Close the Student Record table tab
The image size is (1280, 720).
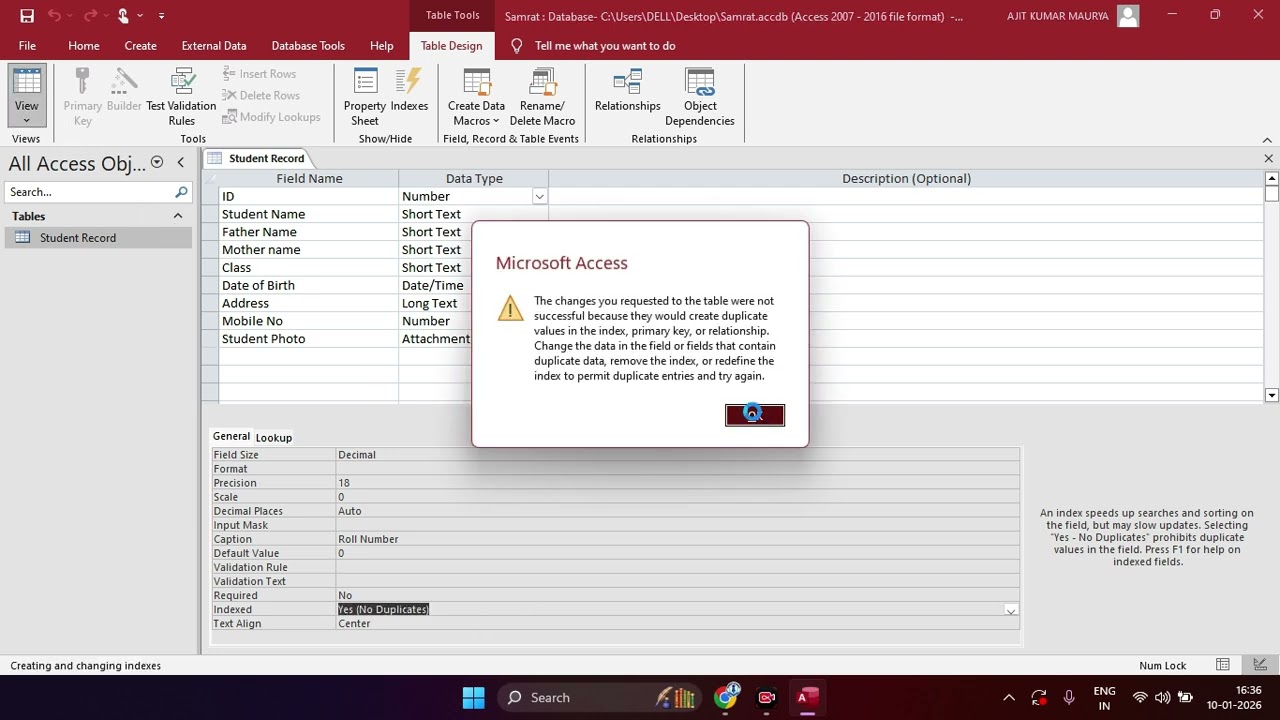point(1268,158)
